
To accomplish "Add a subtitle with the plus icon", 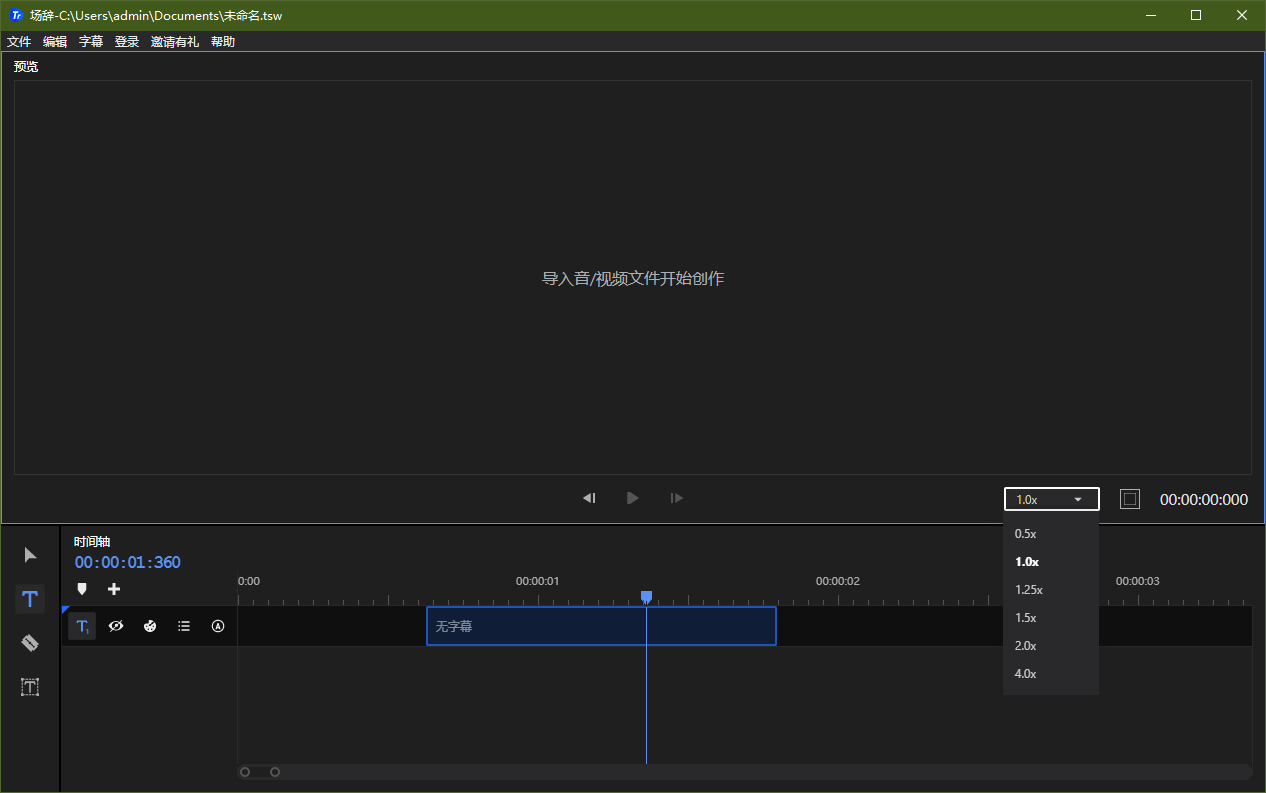I will coord(113,589).
